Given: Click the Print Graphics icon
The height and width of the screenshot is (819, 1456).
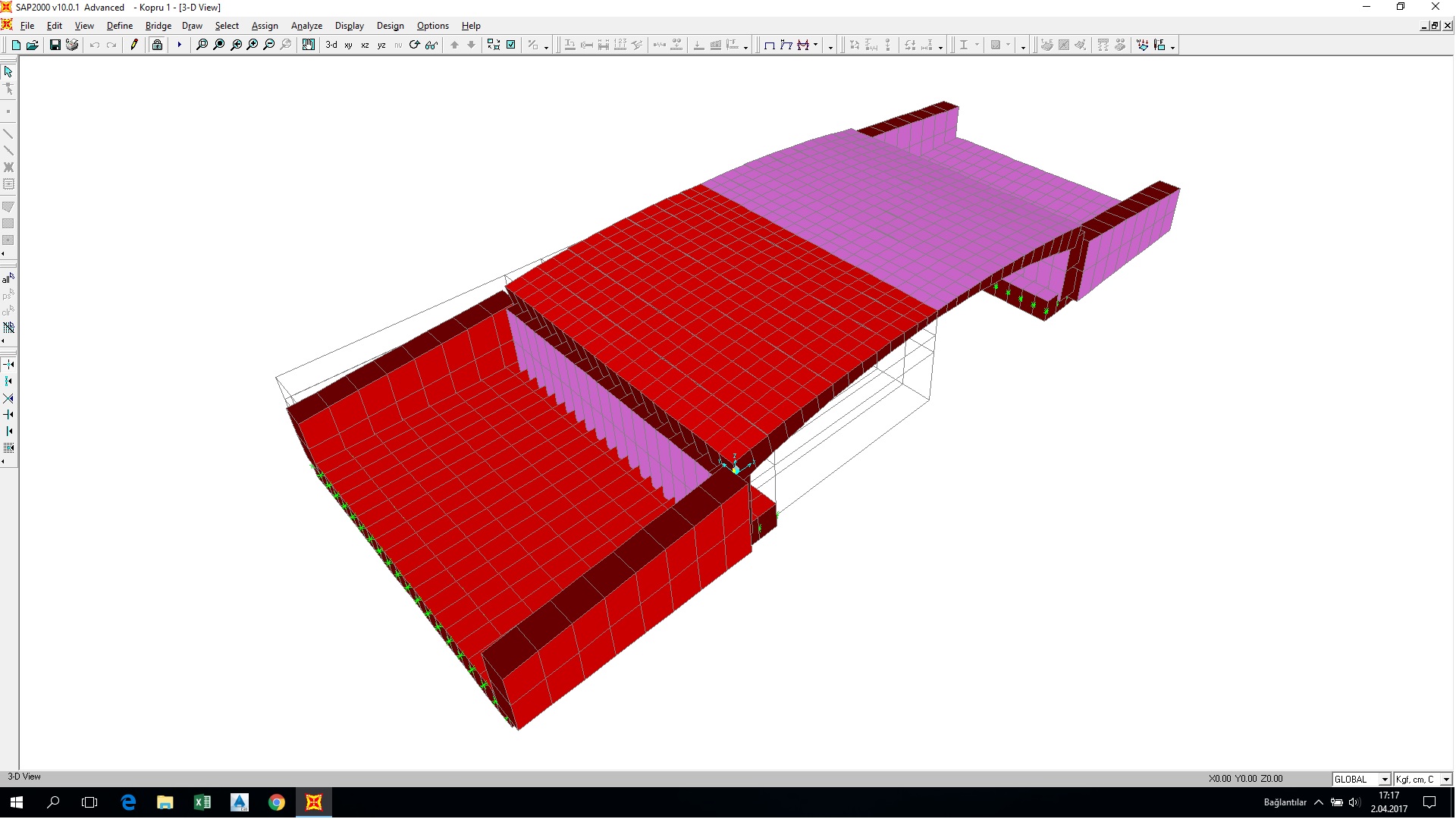Looking at the screenshot, I should 72,45.
